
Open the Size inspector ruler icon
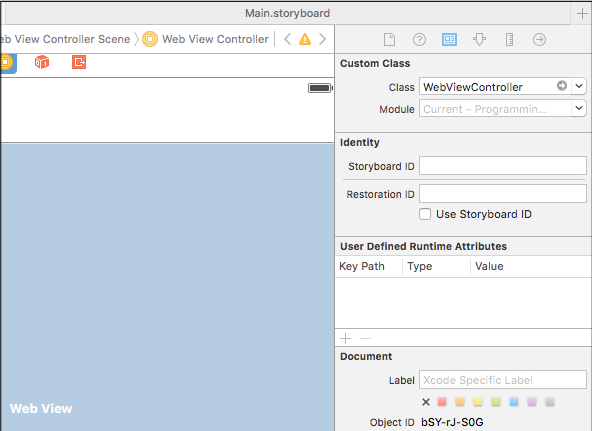pos(509,39)
